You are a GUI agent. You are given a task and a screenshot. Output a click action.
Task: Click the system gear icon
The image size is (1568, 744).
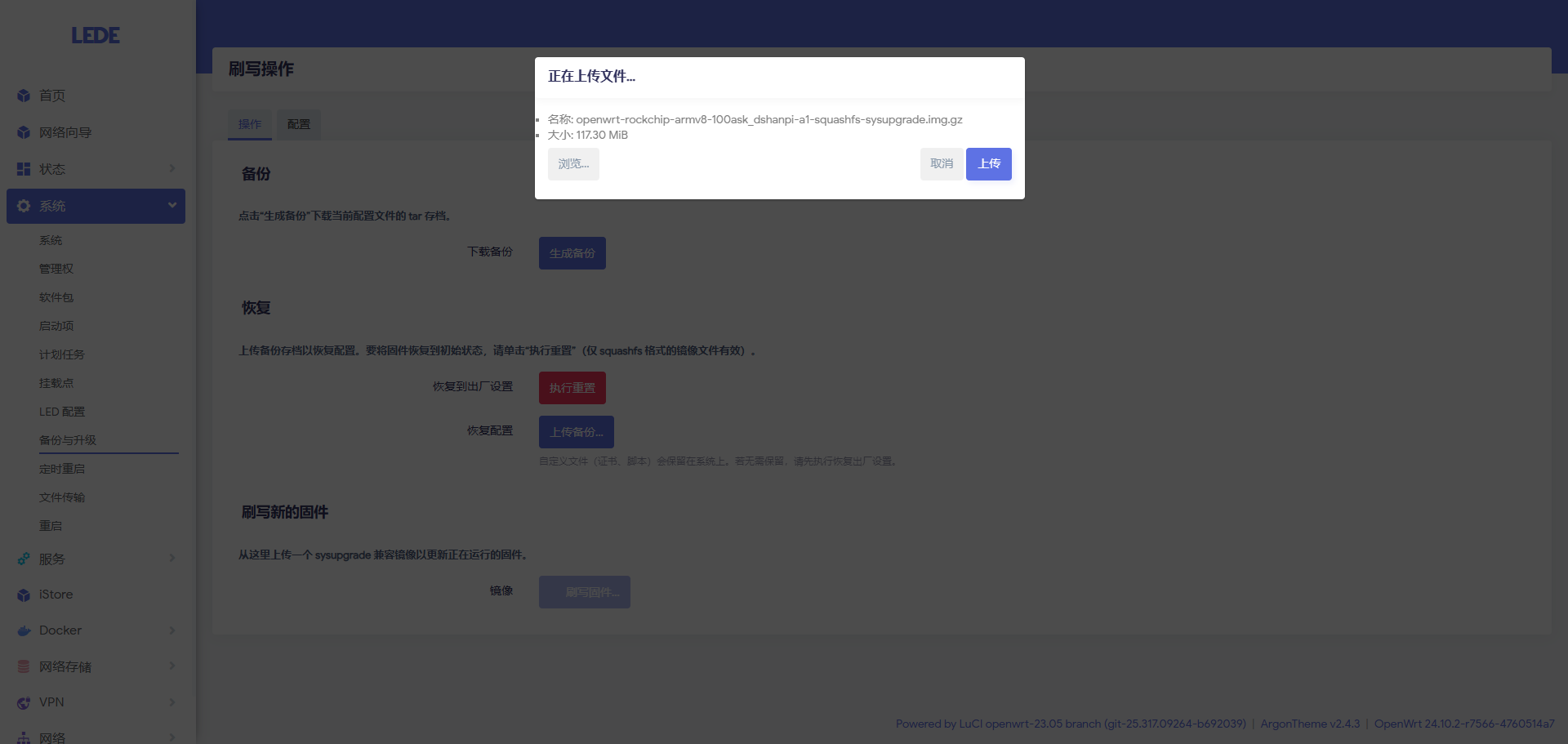coord(24,206)
